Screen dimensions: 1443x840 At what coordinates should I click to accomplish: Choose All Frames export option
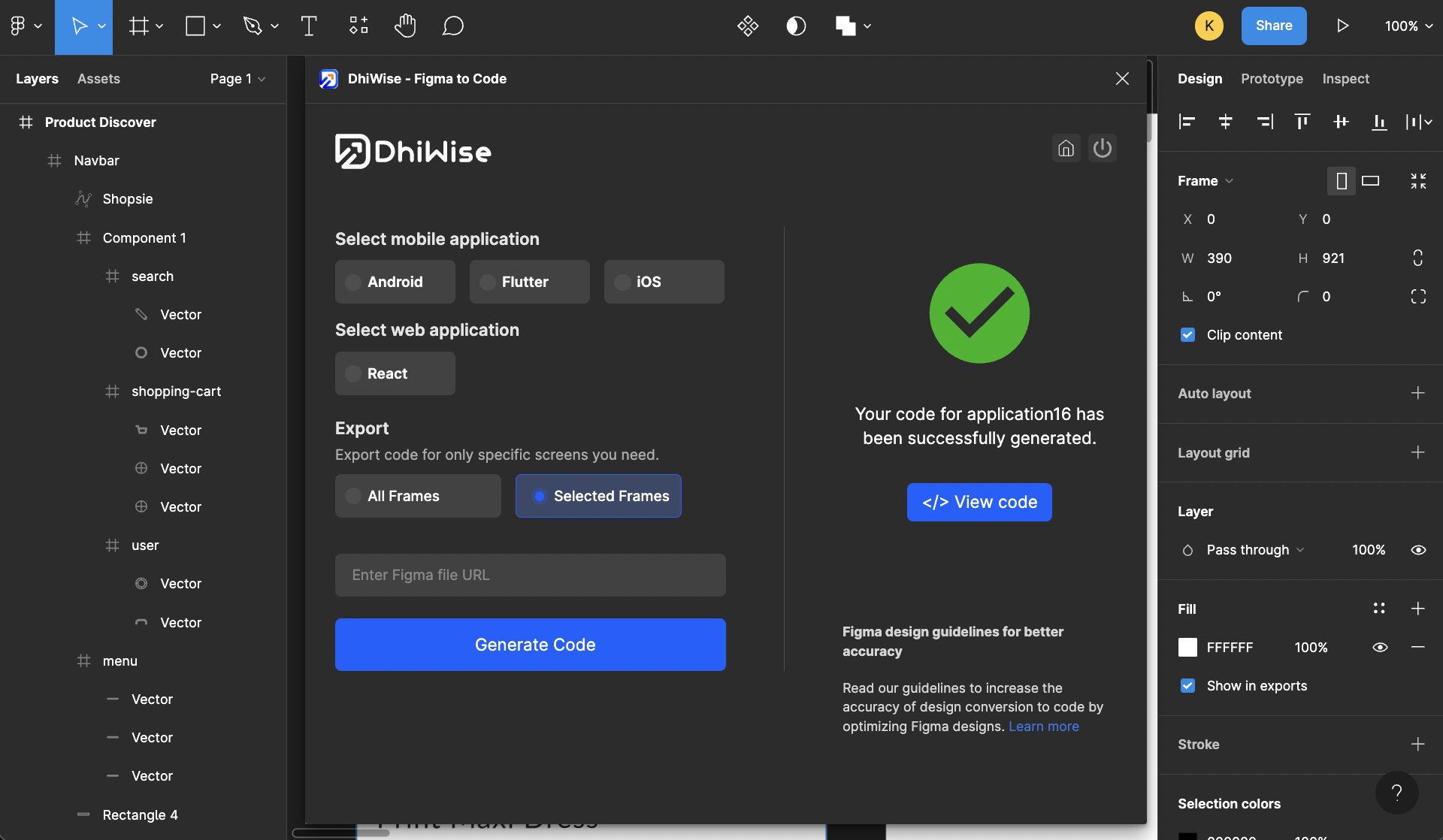pyautogui.click(x=418, y=496)
